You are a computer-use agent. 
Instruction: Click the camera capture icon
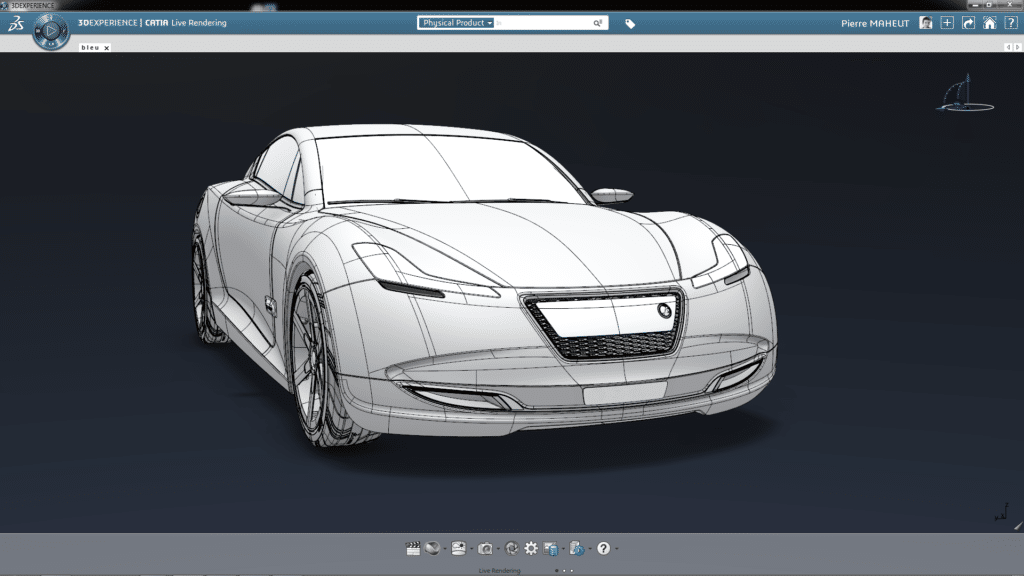[485, 548]
